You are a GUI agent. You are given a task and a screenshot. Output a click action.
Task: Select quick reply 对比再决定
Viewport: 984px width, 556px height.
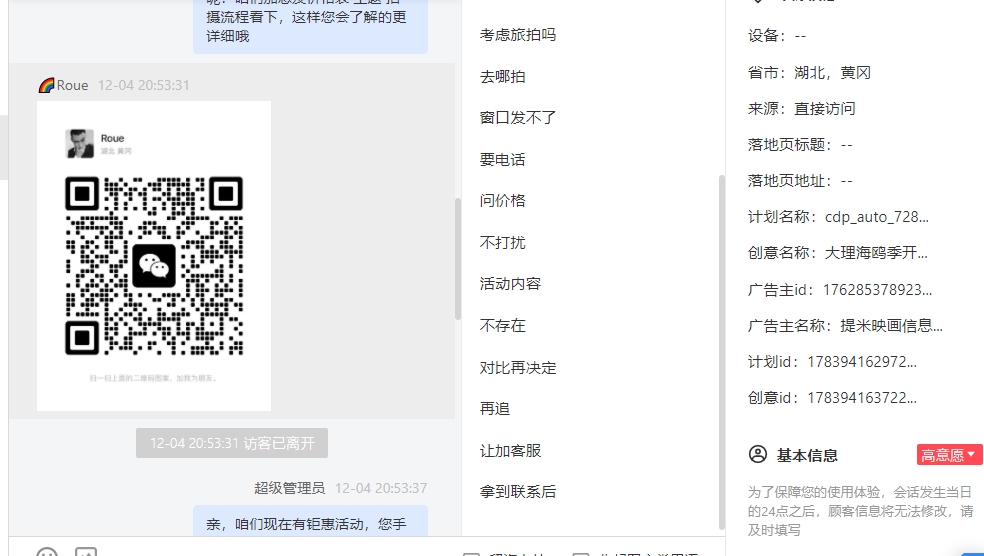pyautogui.click(x=518, y=368)
